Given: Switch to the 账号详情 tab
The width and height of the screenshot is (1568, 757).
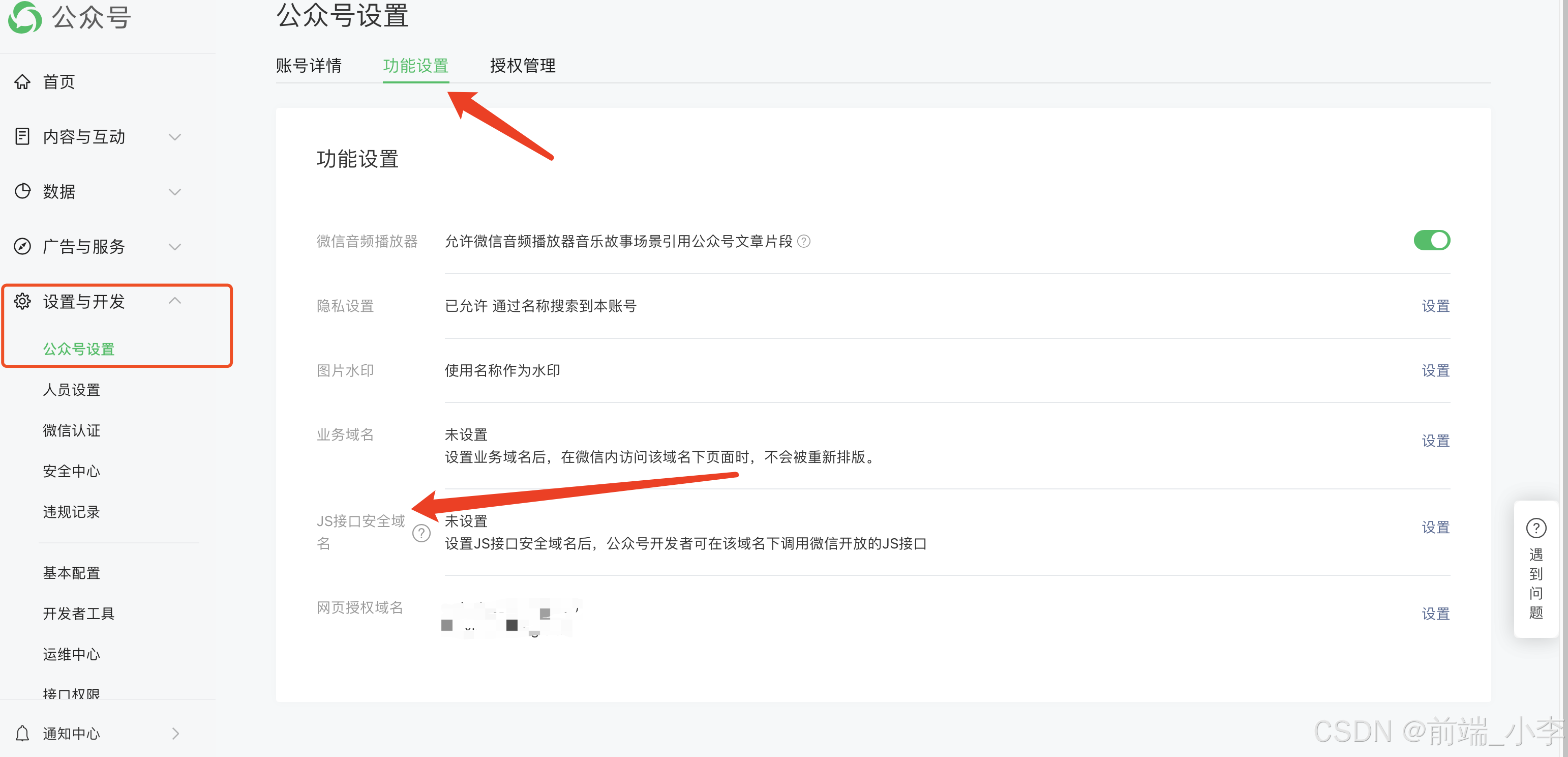Looking at the screenshot, I should 309,66.
